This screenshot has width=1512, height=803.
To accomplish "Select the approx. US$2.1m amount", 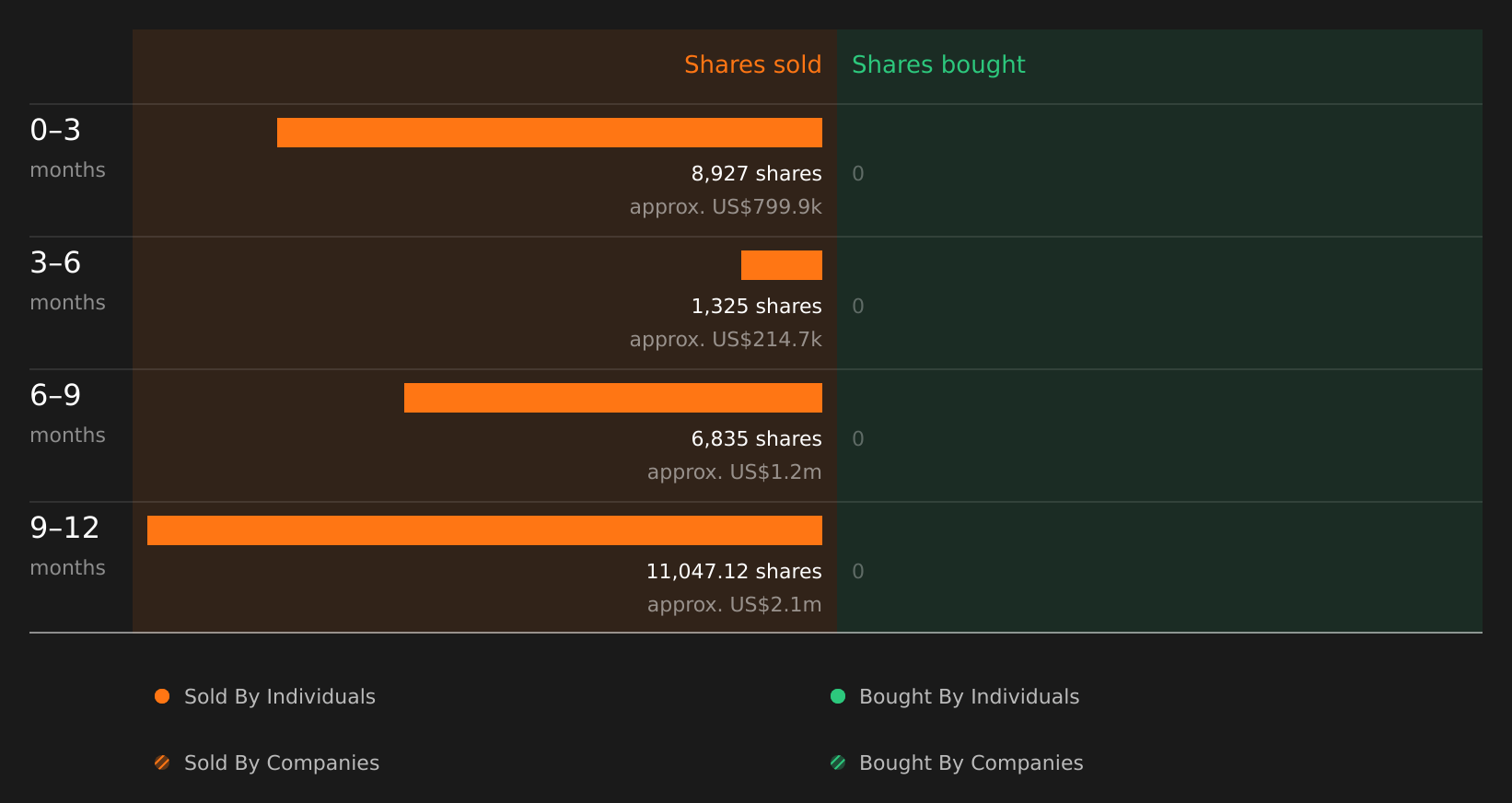I will (734, 604).
